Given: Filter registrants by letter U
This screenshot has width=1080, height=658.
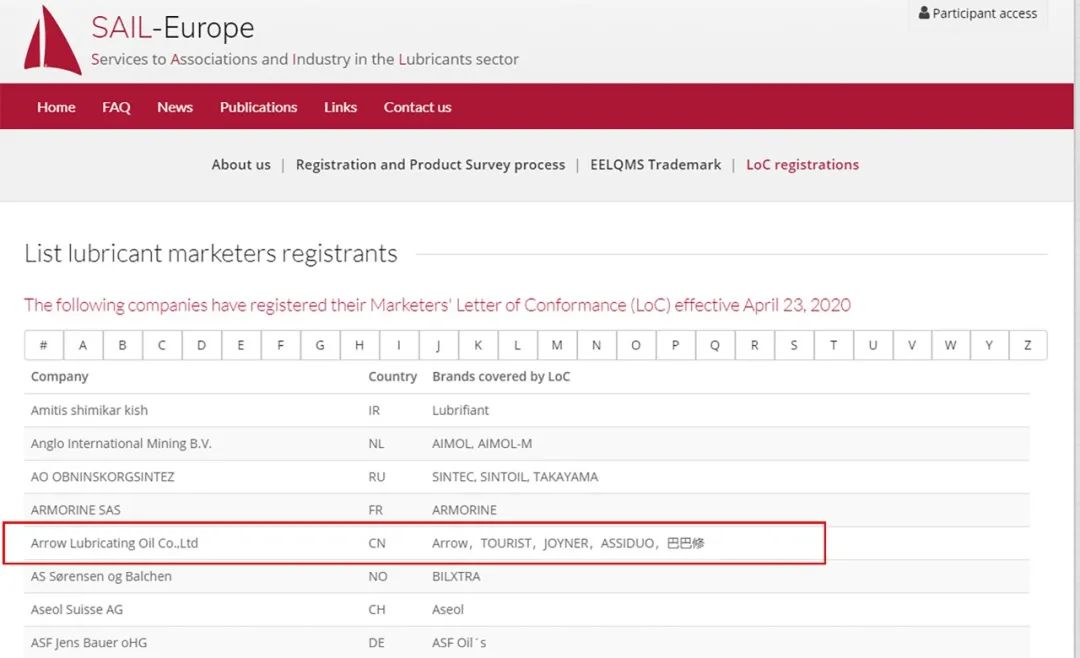Looking at the screenshot, I should 873,345.
